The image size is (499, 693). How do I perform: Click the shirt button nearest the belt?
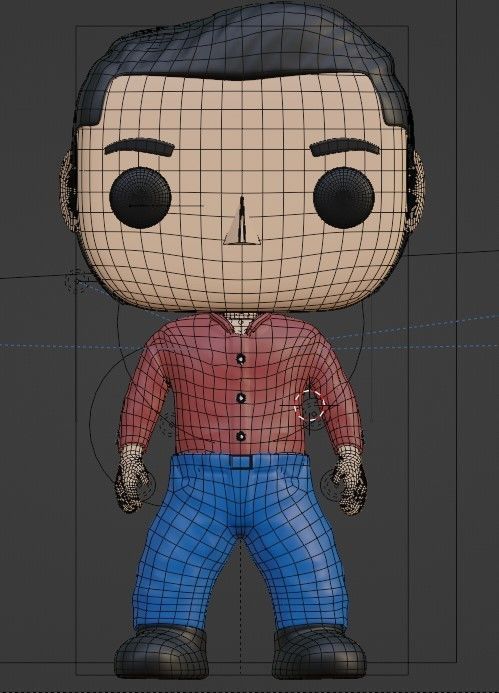(241, 437)
